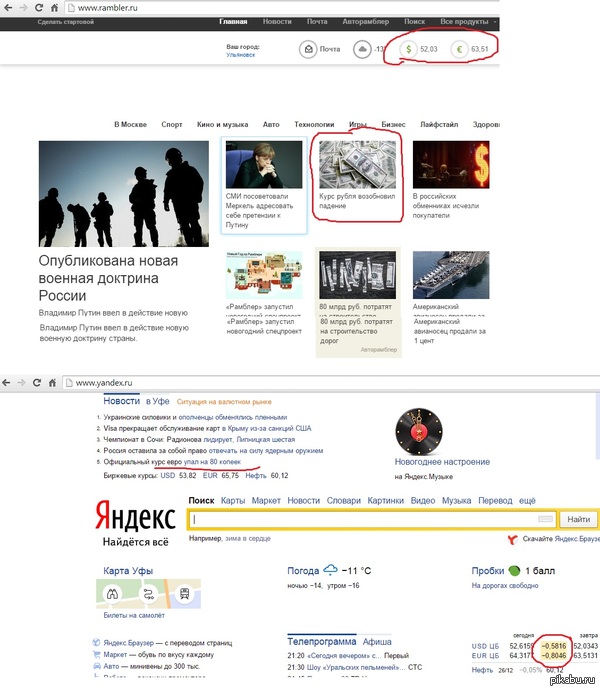Select the "Новости" tab in Rambler's top bar
This screenshot has width=600, height=691.
tap(277, 20)
